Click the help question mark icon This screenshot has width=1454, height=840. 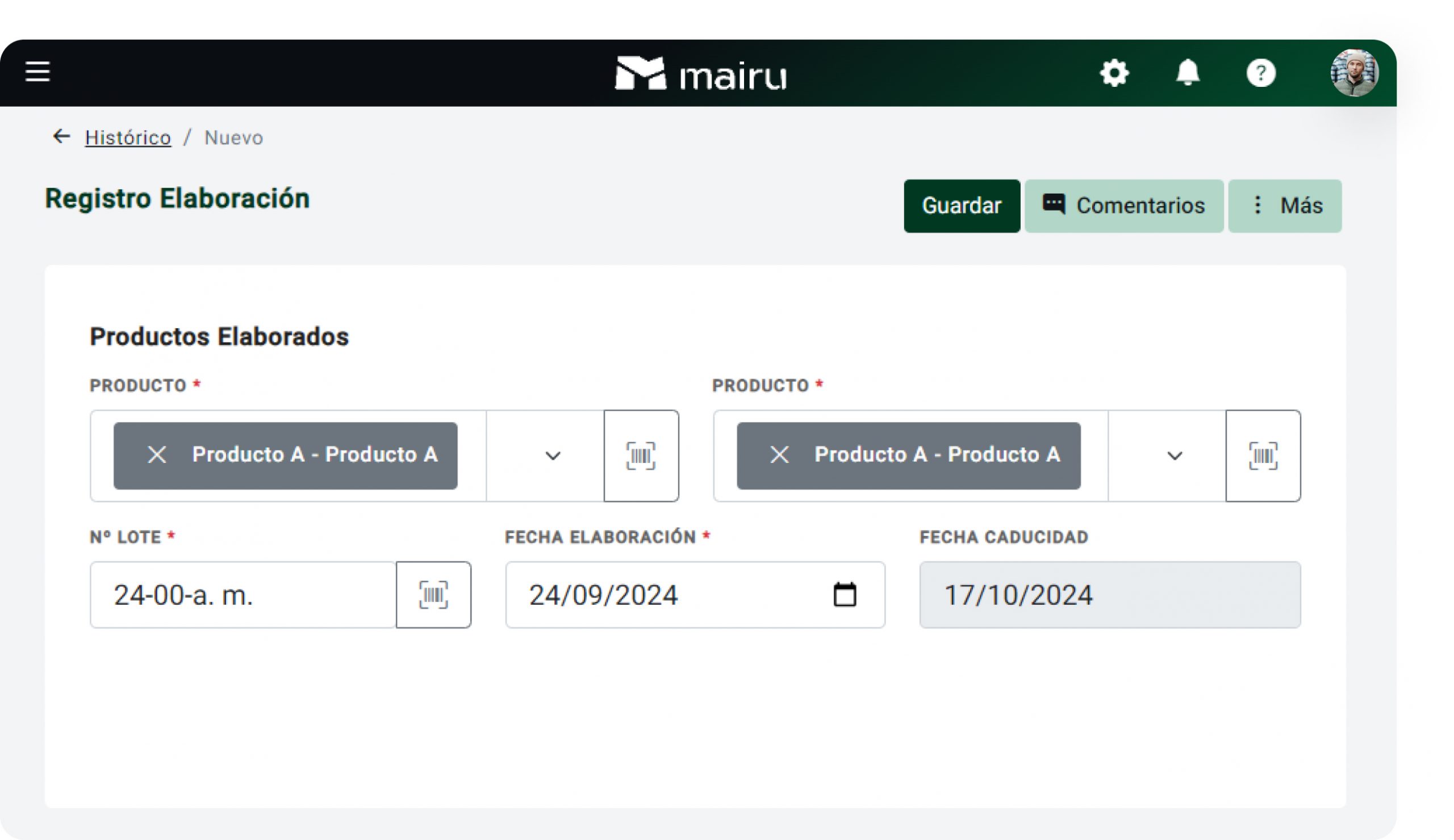coord(1261,73)
